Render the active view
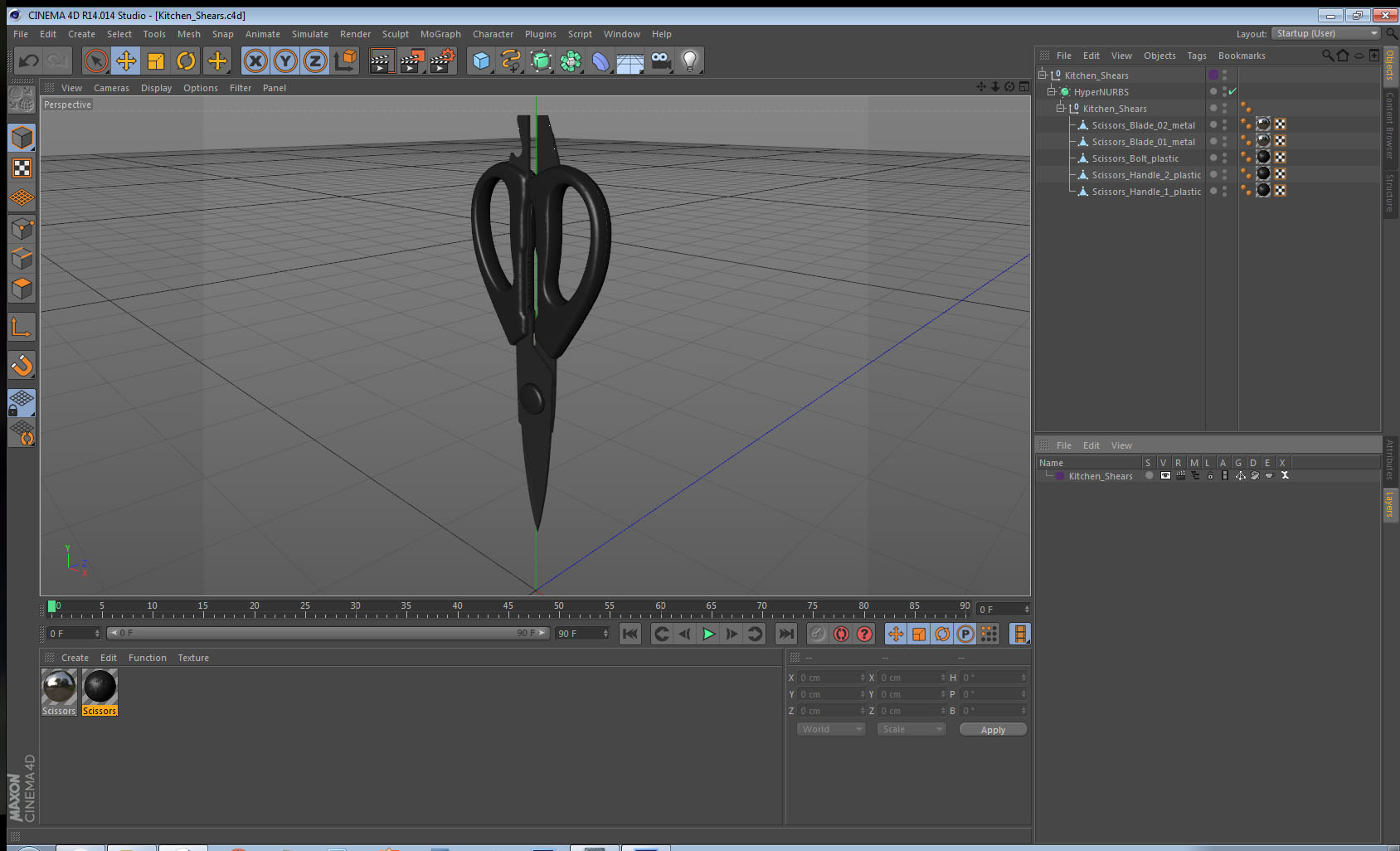The width and height of the screenshot is (1400, 851). tap(382, 61)
